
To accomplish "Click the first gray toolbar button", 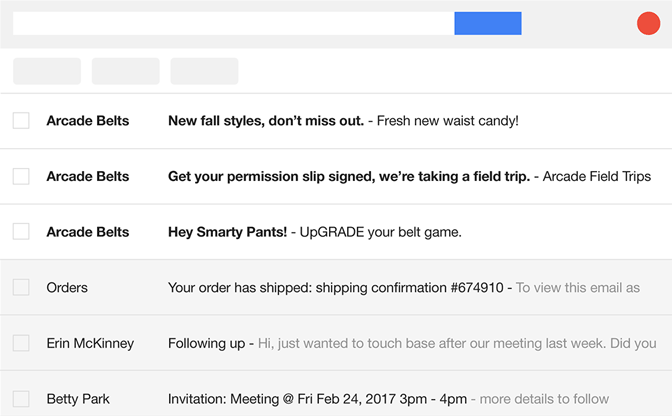I will coord(47,71).
